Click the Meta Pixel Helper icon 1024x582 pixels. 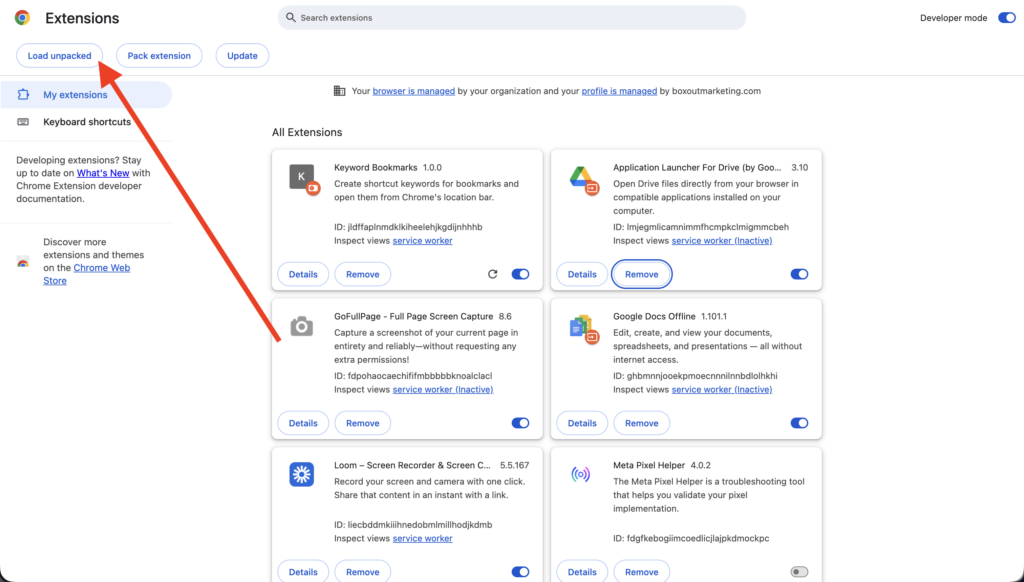click(582, 474)
